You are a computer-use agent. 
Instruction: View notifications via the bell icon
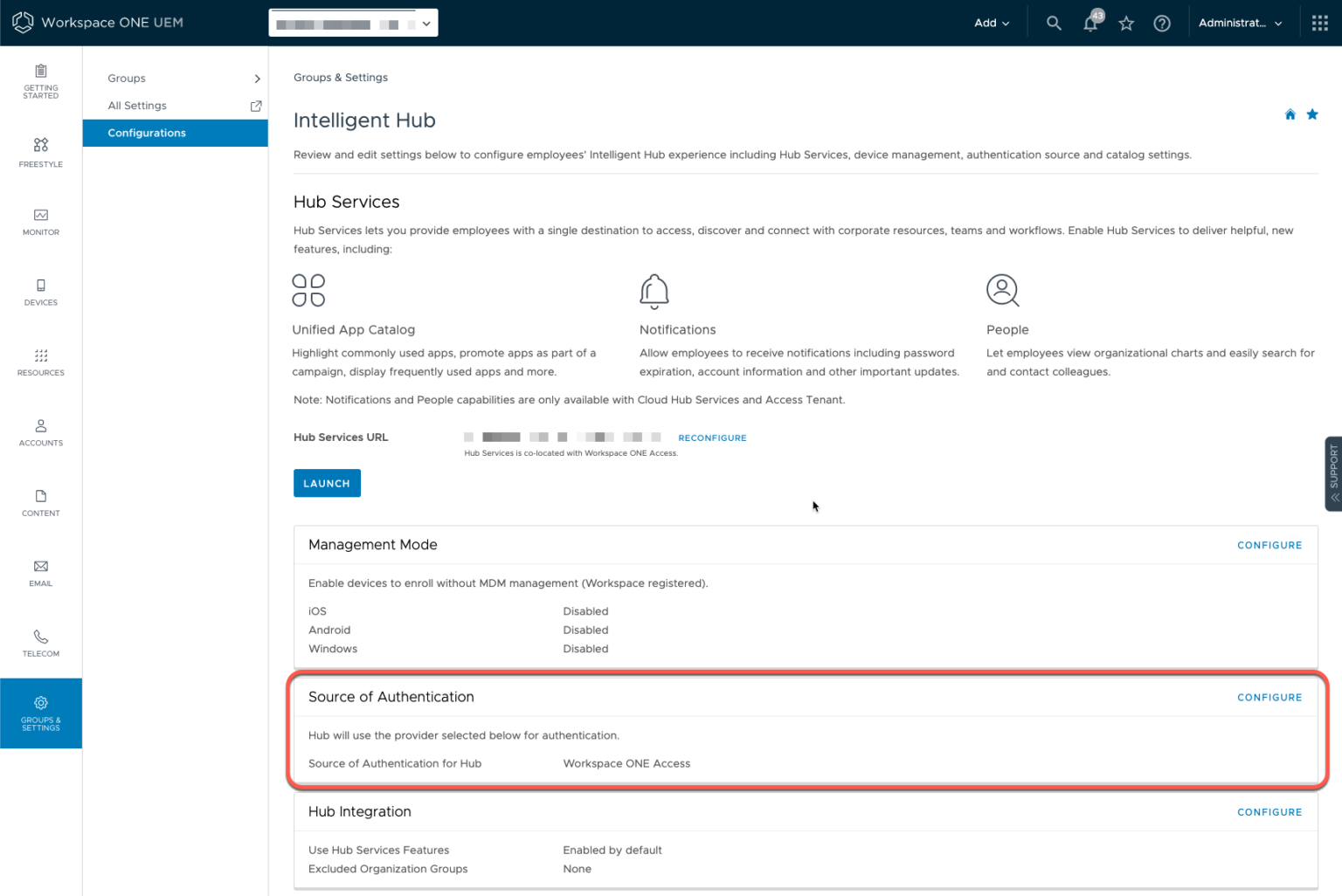[x=1090, y=23]
